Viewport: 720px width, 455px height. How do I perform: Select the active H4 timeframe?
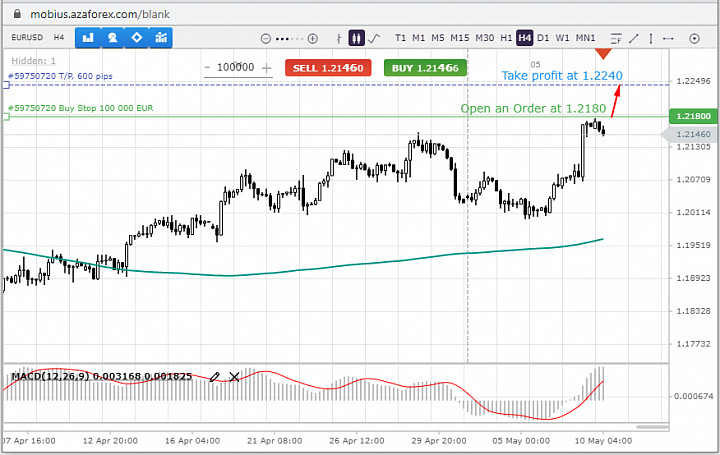524,38
